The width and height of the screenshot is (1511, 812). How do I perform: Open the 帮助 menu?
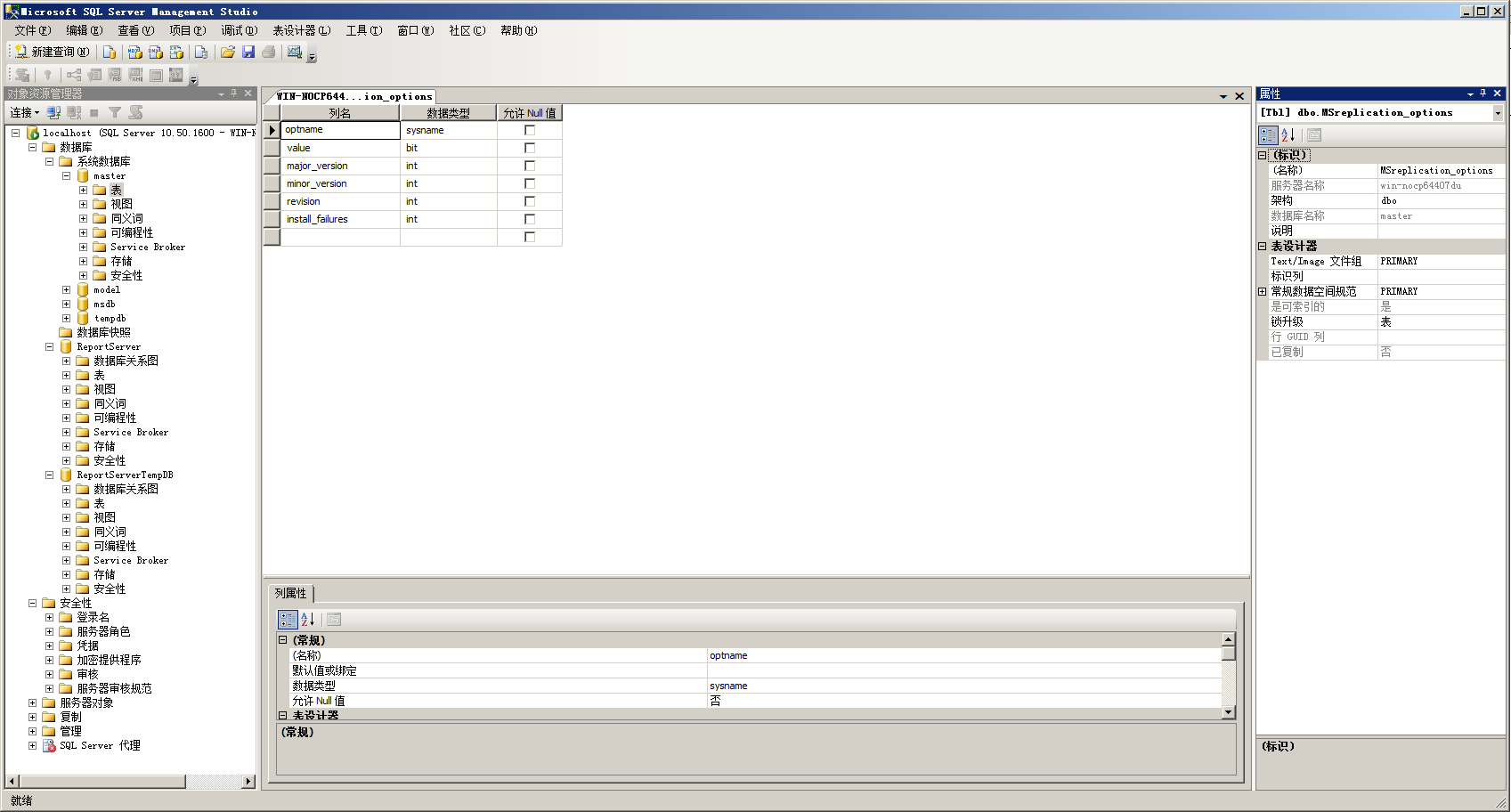(x=518, y=30)
